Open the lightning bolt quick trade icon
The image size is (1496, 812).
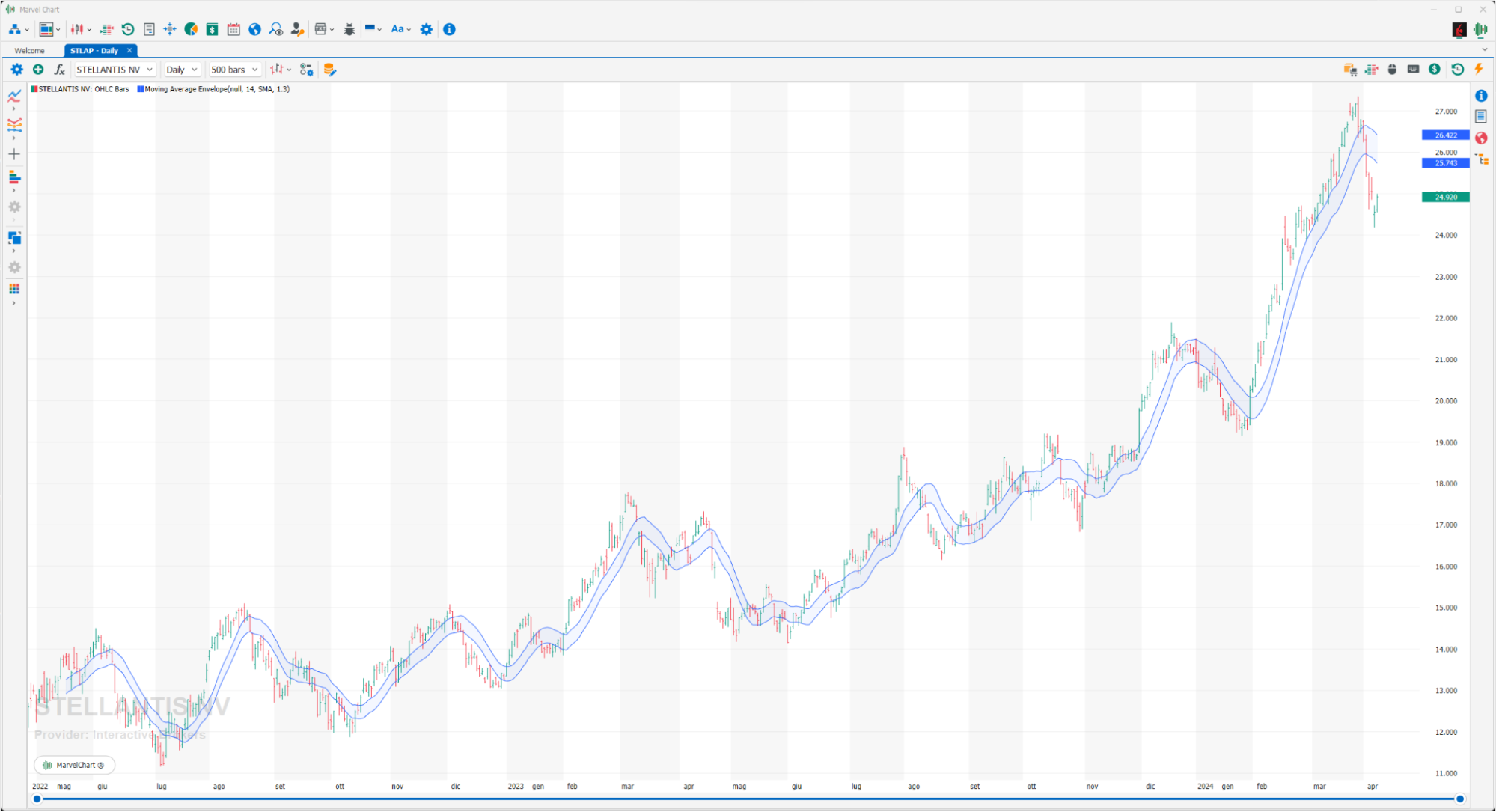(1479, 69)
